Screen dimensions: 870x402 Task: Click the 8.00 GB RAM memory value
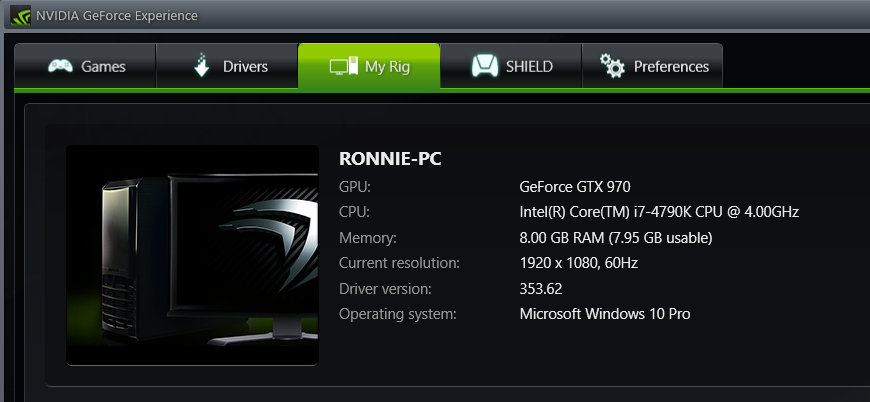click(x=616, y=238)
